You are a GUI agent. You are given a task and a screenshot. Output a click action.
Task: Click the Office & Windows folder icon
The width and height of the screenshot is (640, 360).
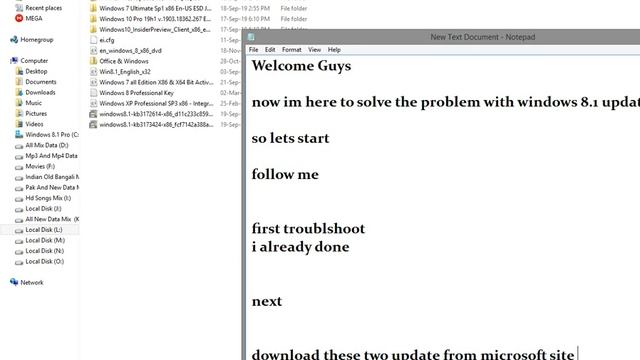pos(93,61)
